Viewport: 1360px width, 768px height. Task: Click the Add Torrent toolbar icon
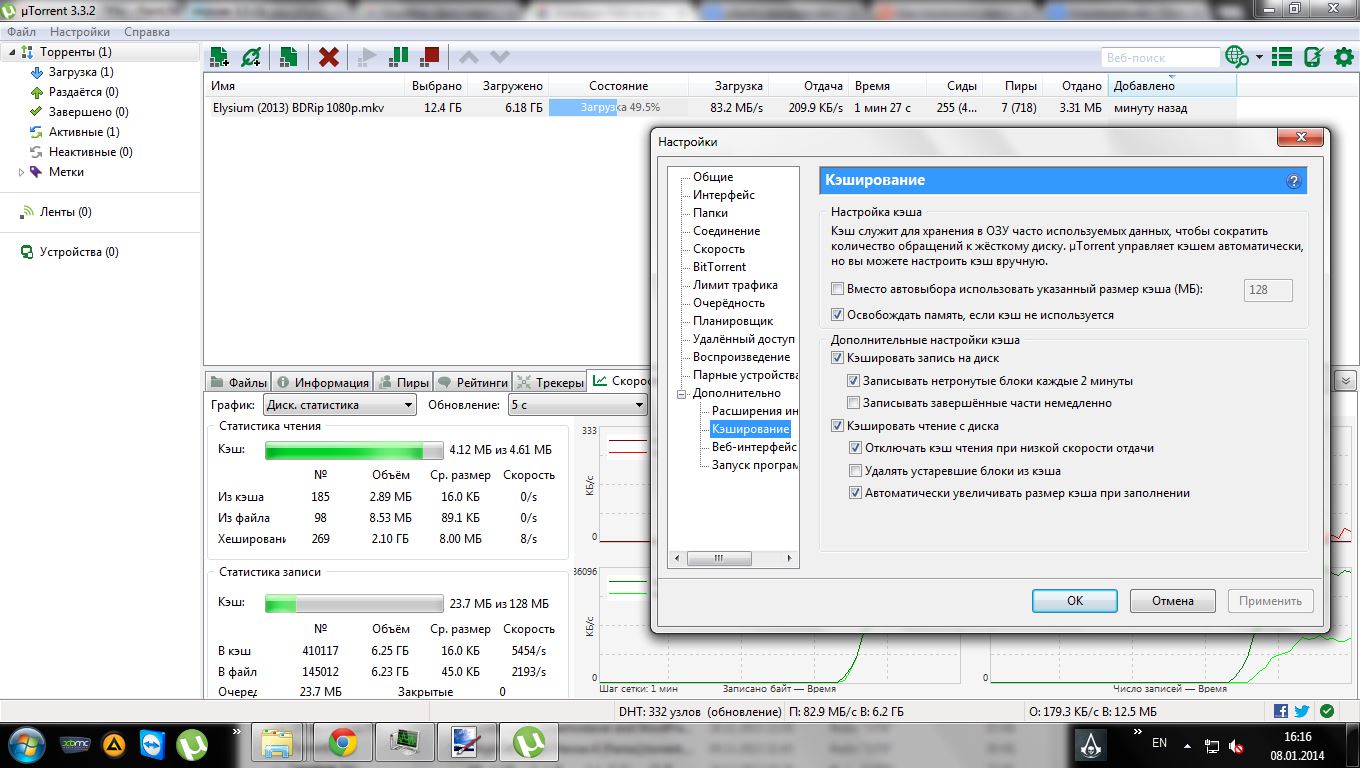coord(219,57)
